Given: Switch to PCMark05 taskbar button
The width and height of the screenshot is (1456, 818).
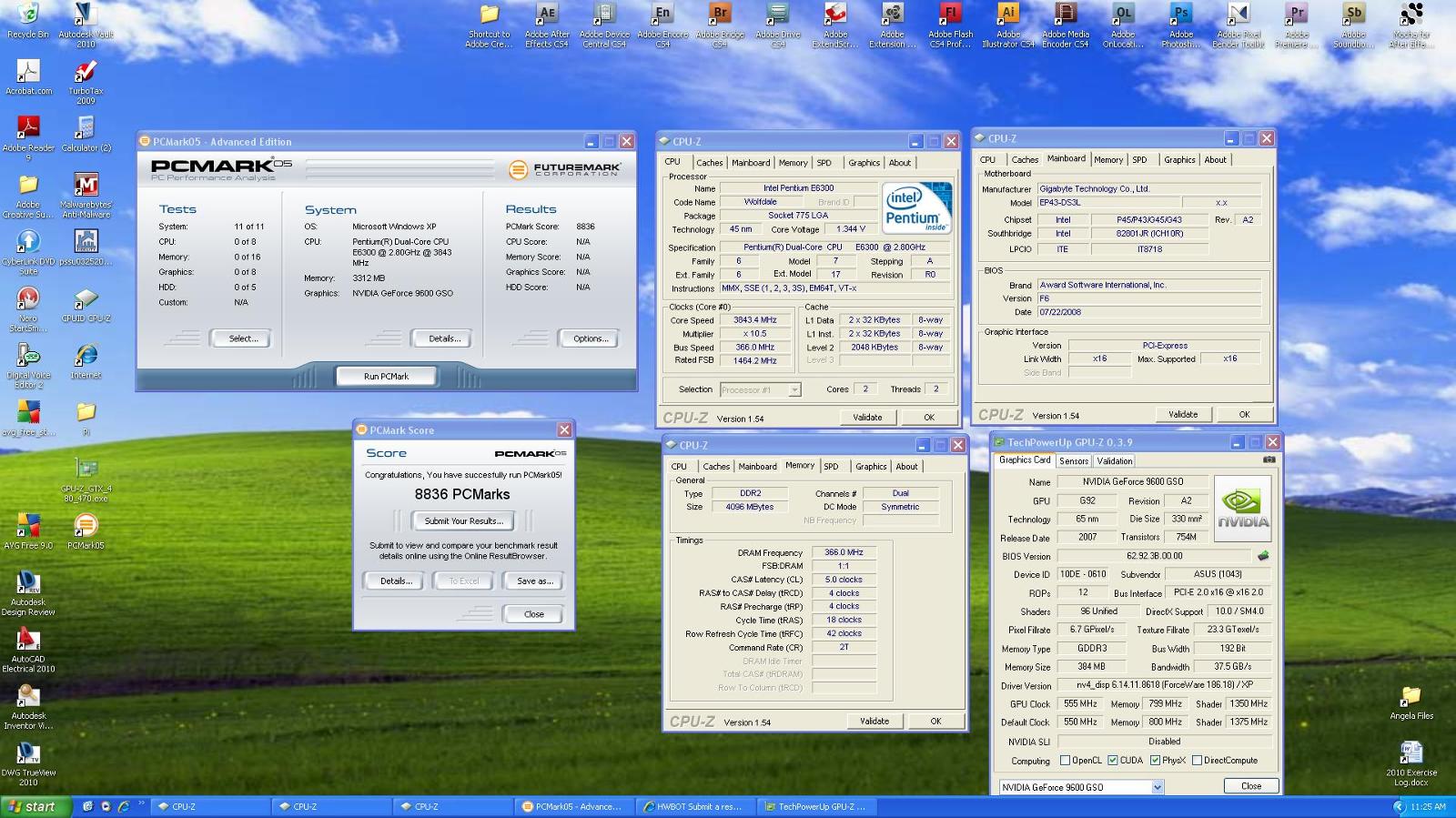Looking at the screenshot, I should pos(572,806).
